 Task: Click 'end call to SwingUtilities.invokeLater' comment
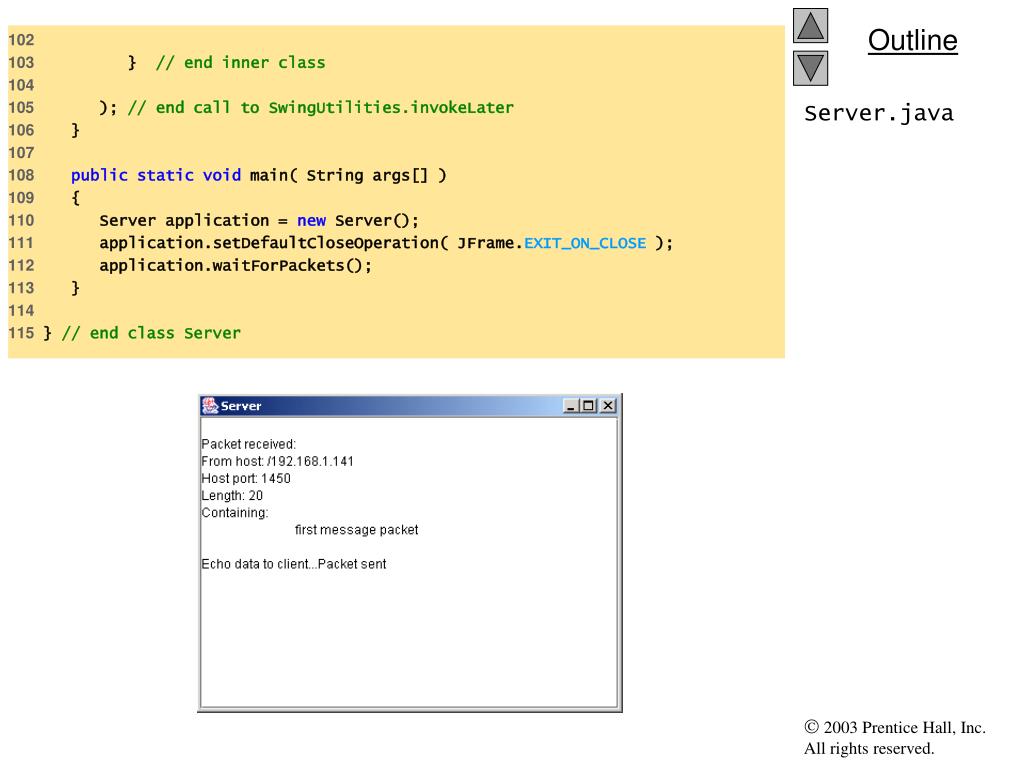[321, 108]
